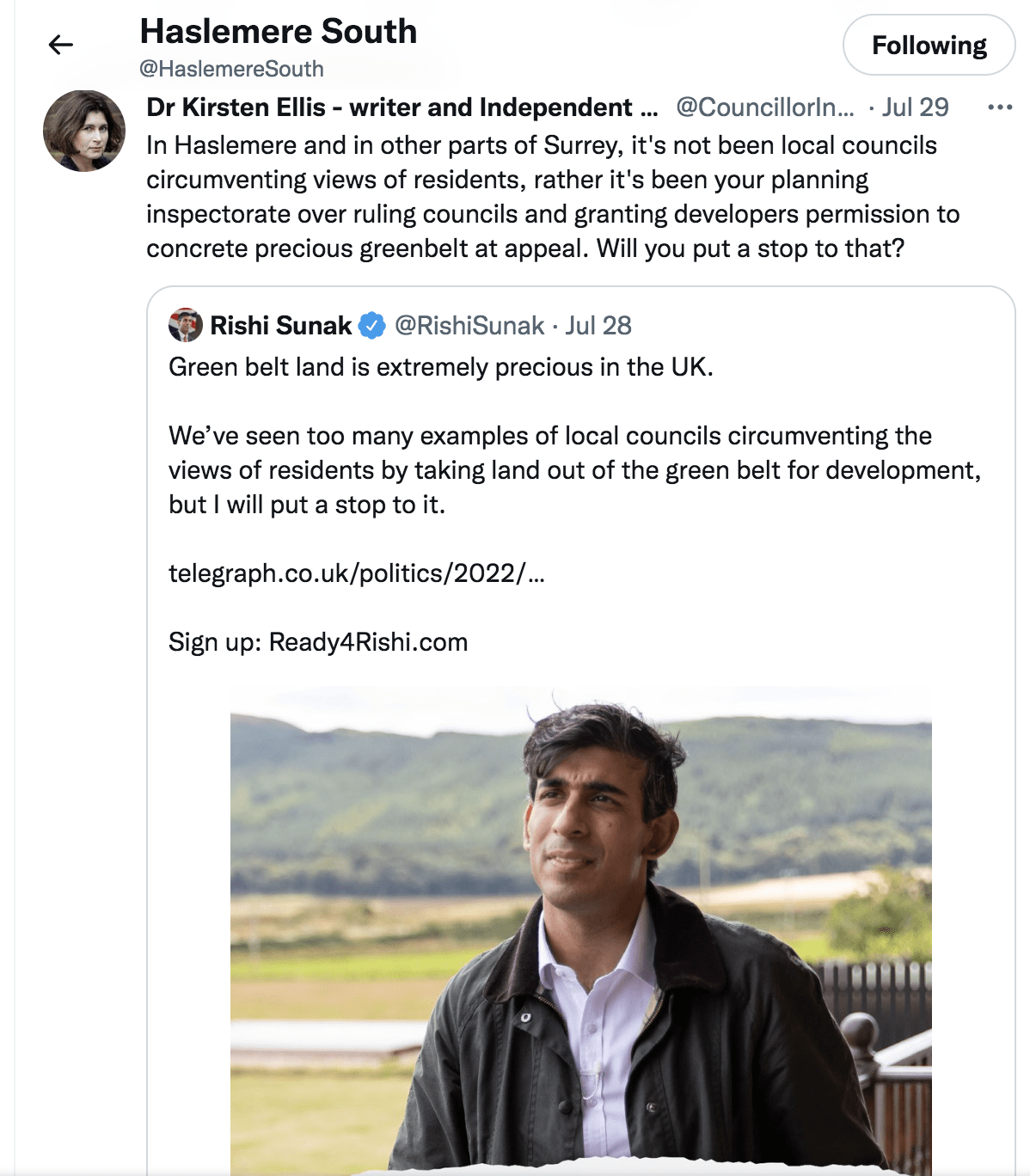Click the 'Sign up:' line in quoted tweet

(x=215, y=642)
